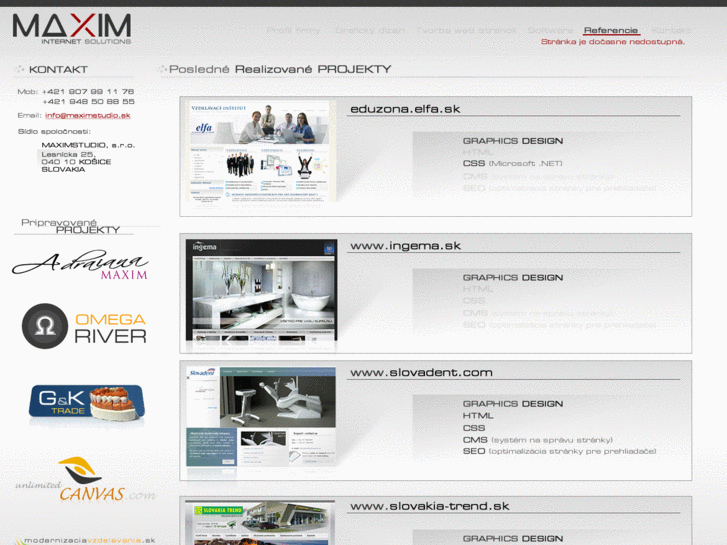This screenshot has height=545, width=727.
Task: Open the Adraiana MAXIM project logo
Action: [80, 264]
